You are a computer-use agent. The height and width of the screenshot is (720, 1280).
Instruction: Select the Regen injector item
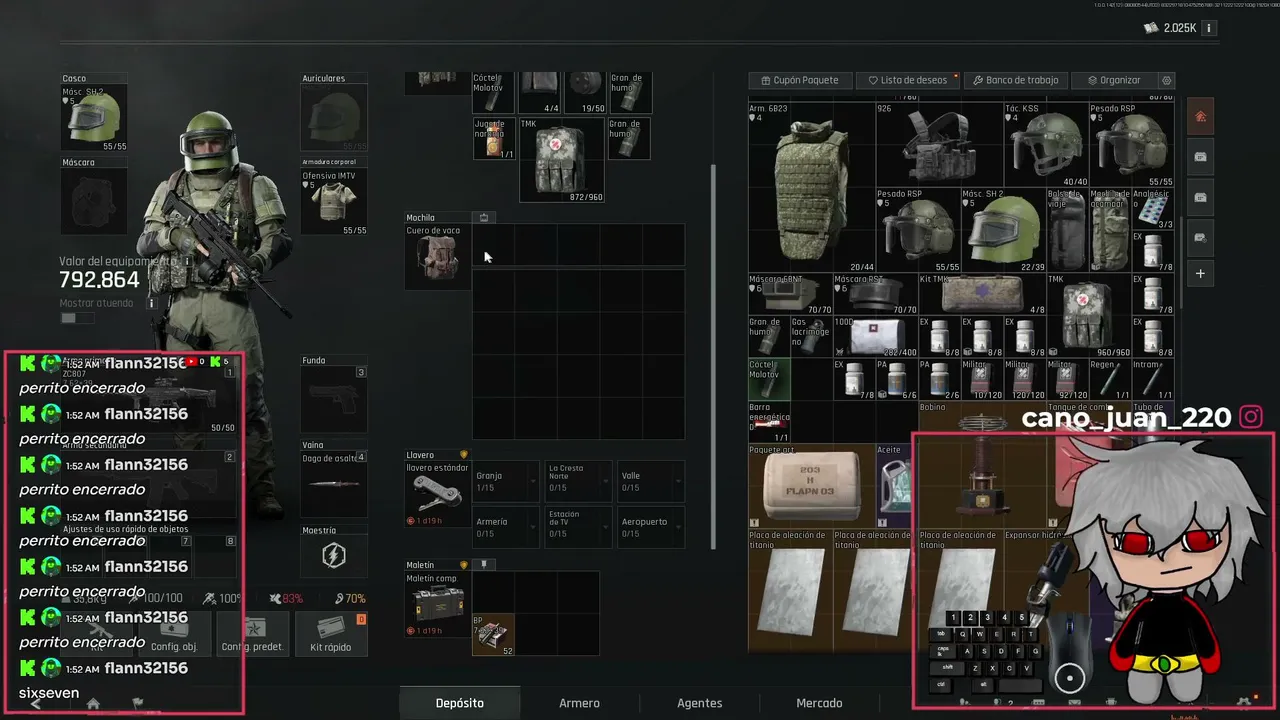pos(1109,380)
